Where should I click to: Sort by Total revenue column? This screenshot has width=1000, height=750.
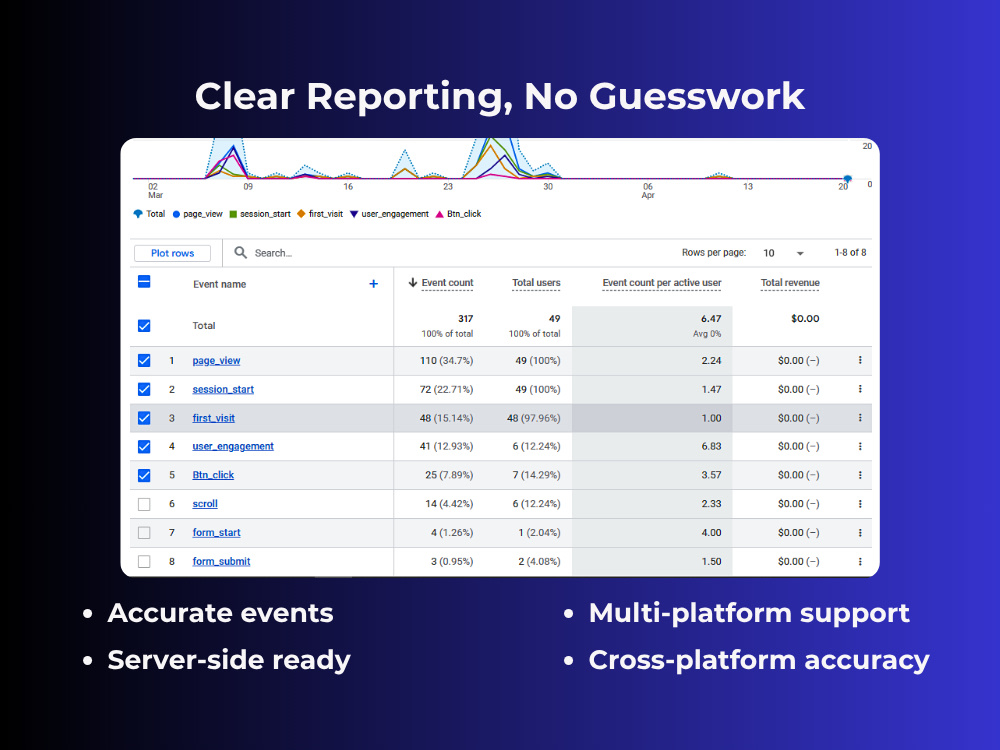click(x=790, y=283)
